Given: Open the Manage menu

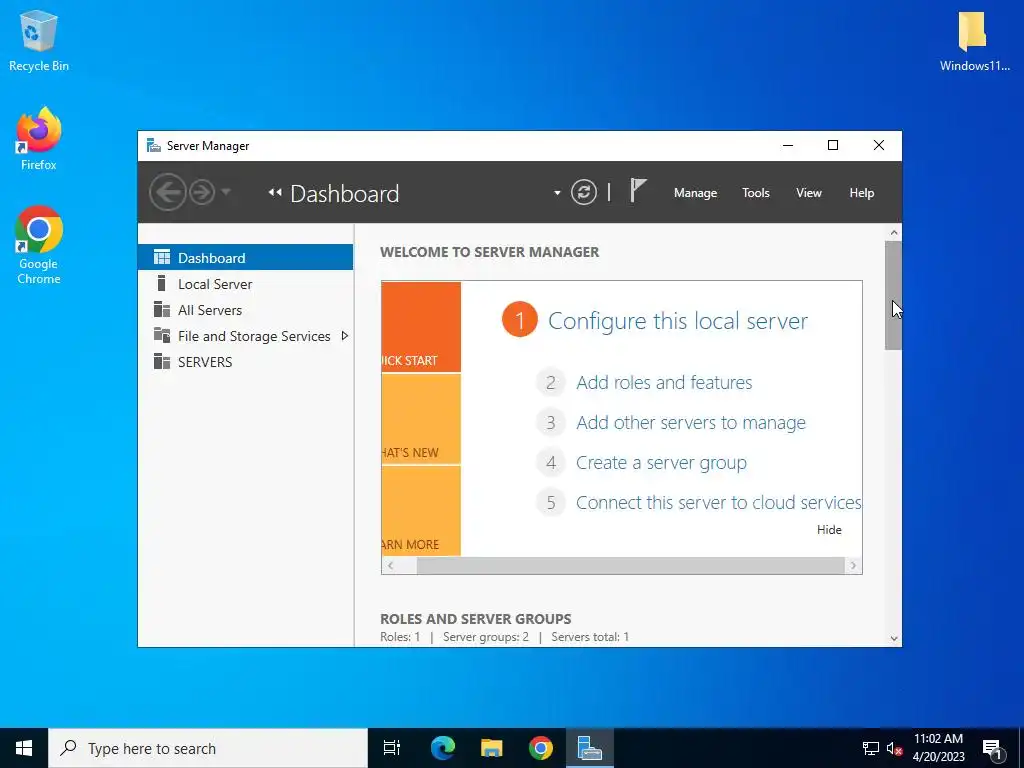Looking at the screenshot, I should coord(696,193).
